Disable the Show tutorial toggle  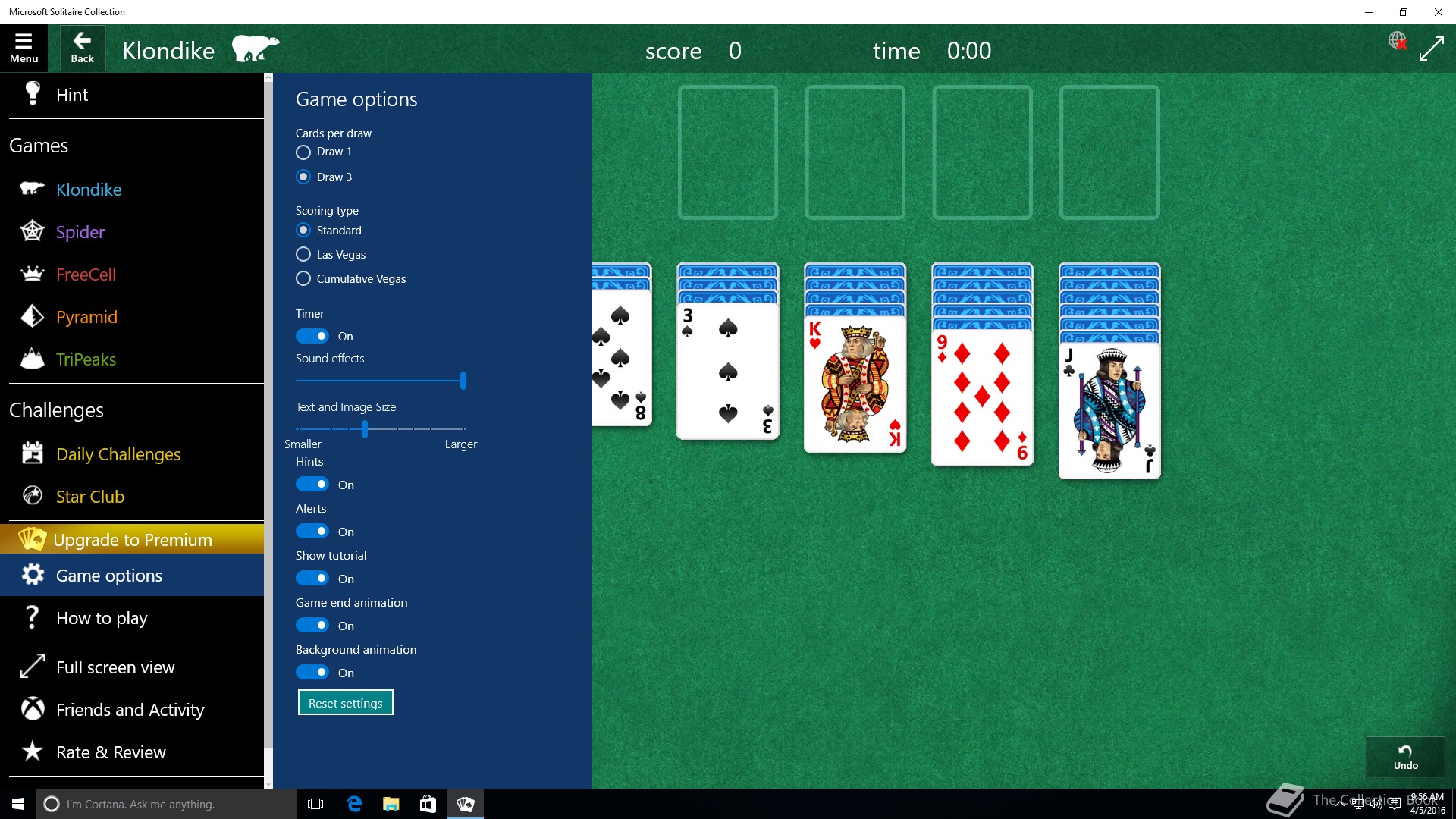click(312, 578)
